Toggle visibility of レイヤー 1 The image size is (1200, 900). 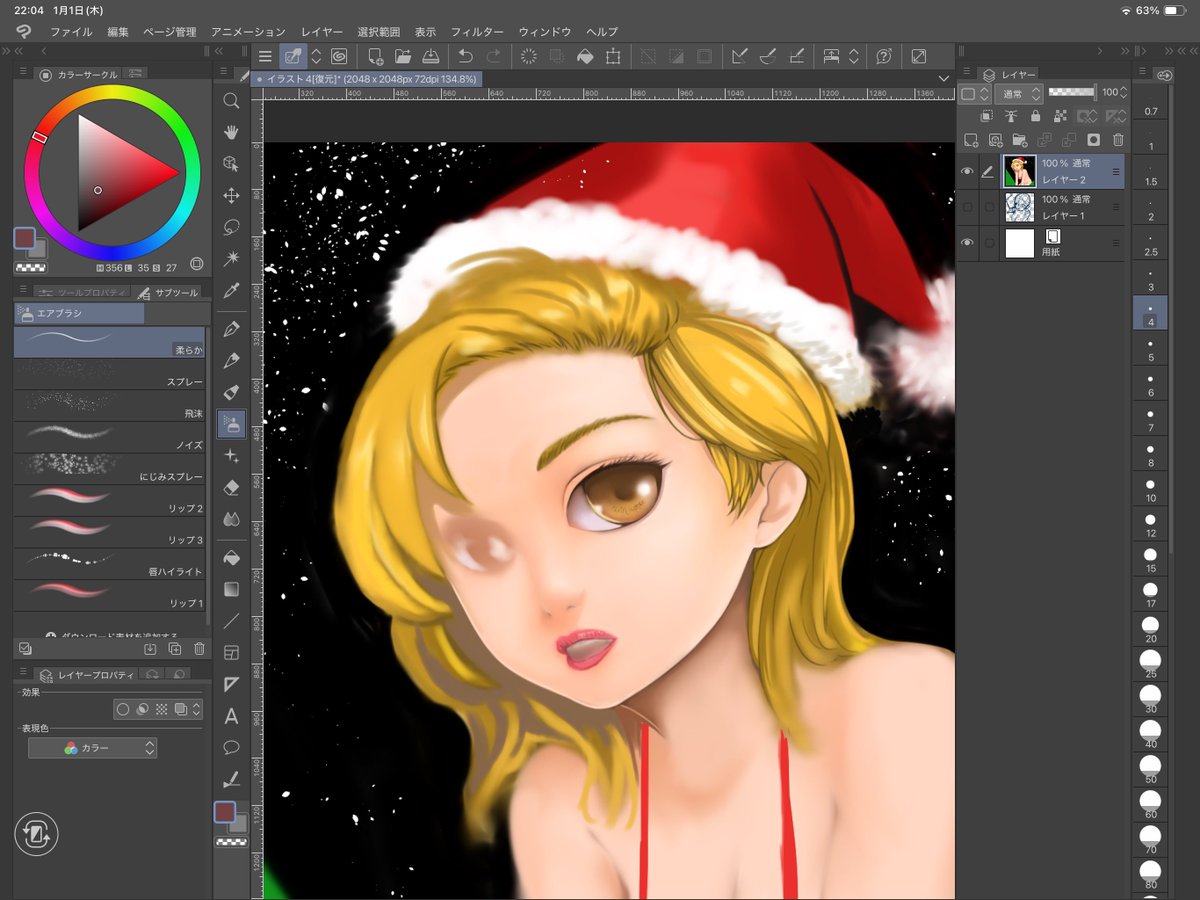point(967,207)
